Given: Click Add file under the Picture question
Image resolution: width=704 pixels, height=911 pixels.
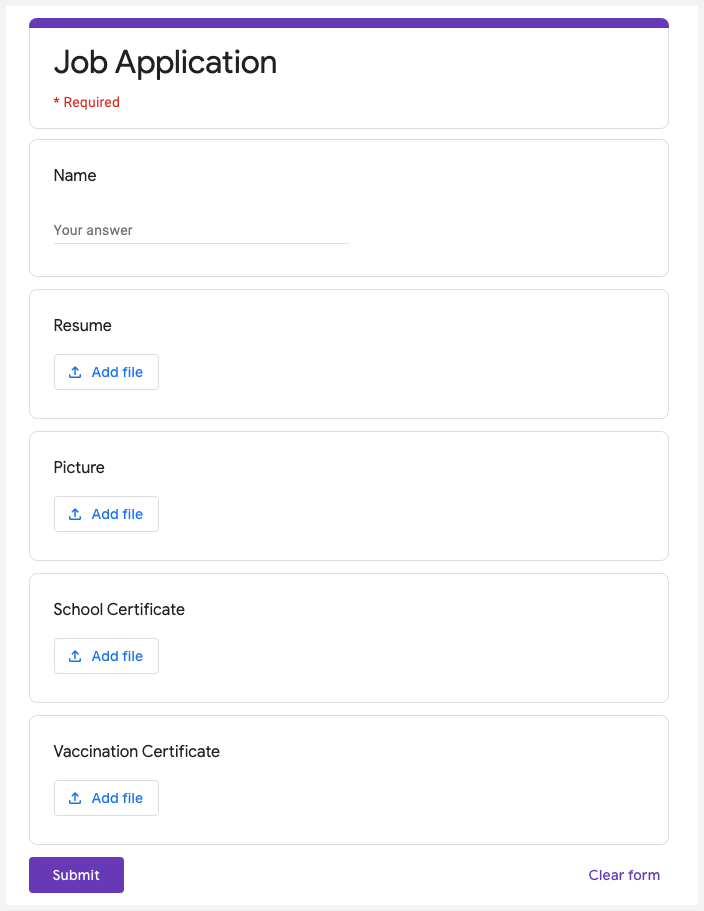Looking at the screenshot, I should click(x=106, y=513).
